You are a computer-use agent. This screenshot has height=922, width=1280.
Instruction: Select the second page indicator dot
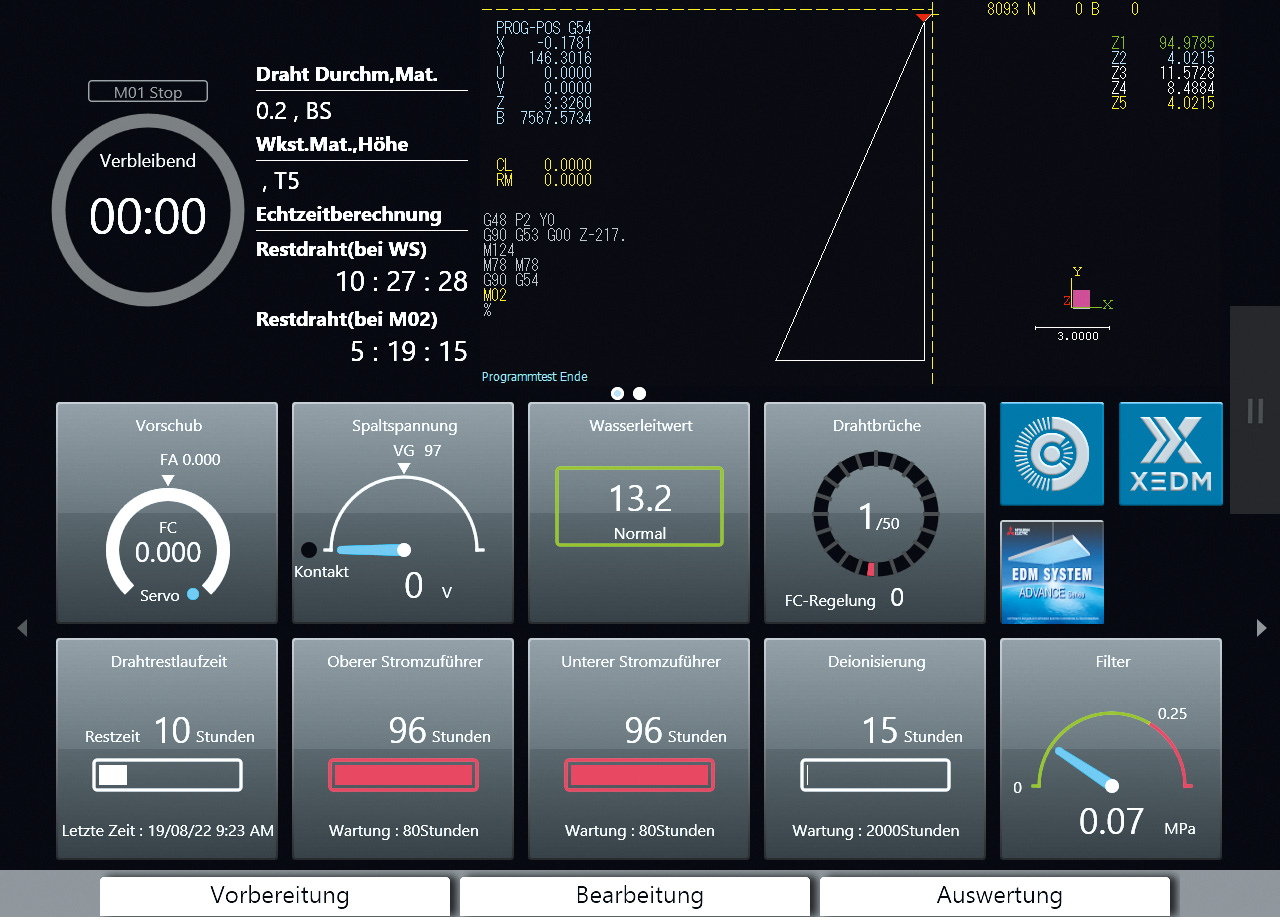coord(640,393)
